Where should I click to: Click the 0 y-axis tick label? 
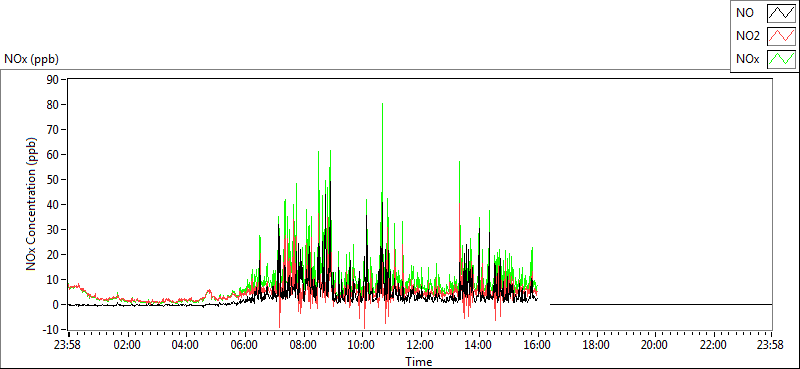coord(56,305)
